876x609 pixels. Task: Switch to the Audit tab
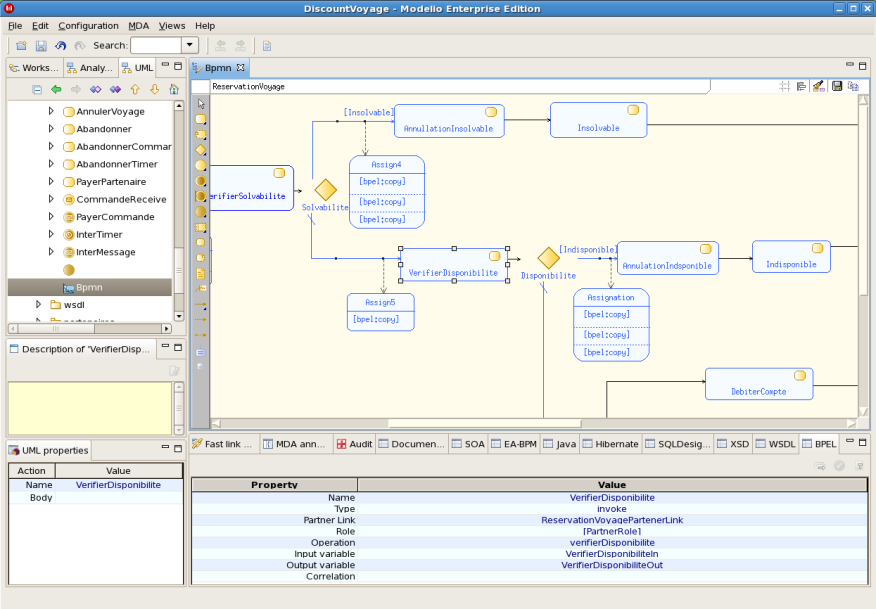point(354,444)
